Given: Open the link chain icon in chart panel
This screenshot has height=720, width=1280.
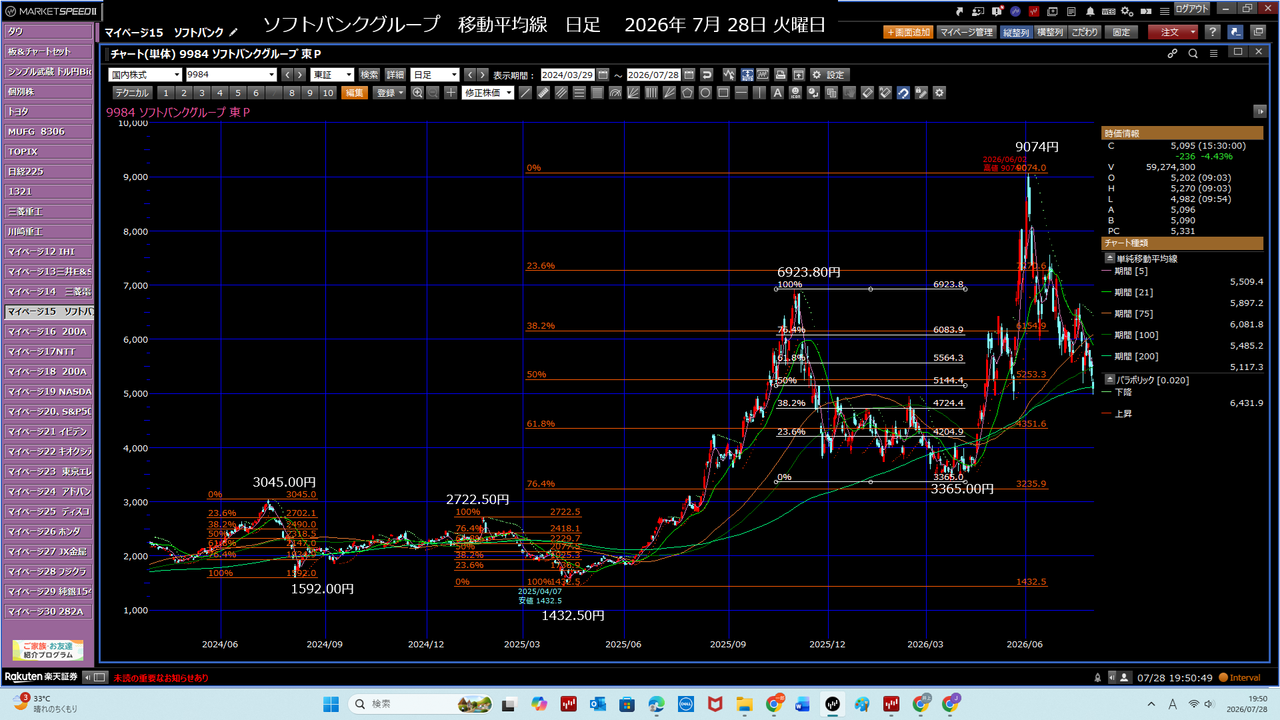Looking at the screenshot, I should pyautogui.click(x=1173, y=53).
